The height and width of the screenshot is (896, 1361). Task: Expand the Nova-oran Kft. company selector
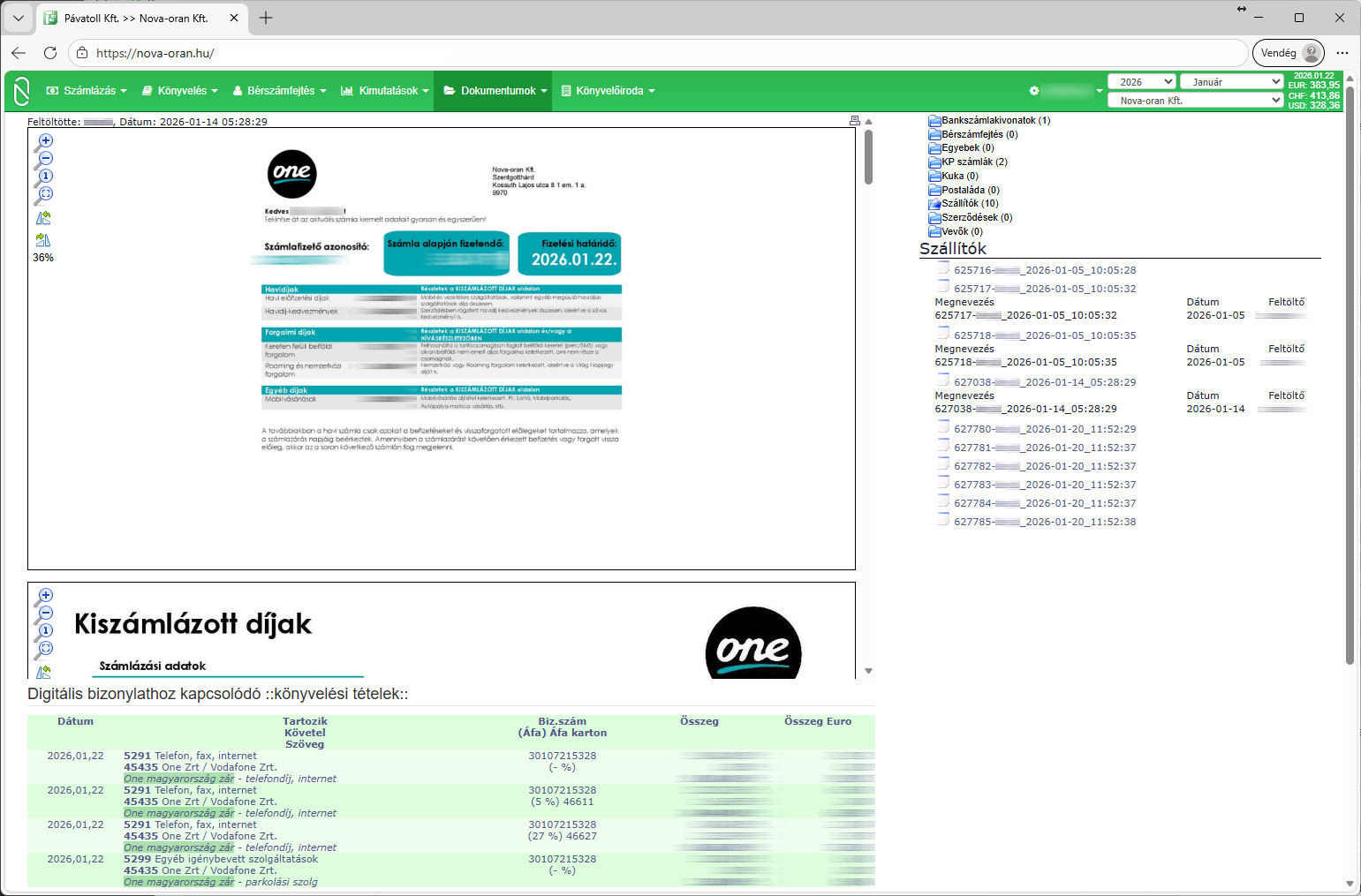click(x=1194, y=101)
